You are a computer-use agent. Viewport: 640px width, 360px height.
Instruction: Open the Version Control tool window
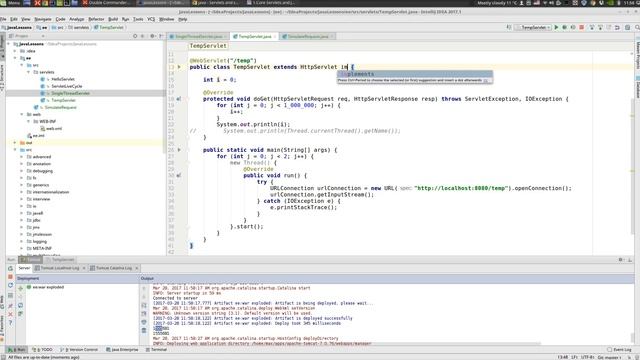point(79,350)
